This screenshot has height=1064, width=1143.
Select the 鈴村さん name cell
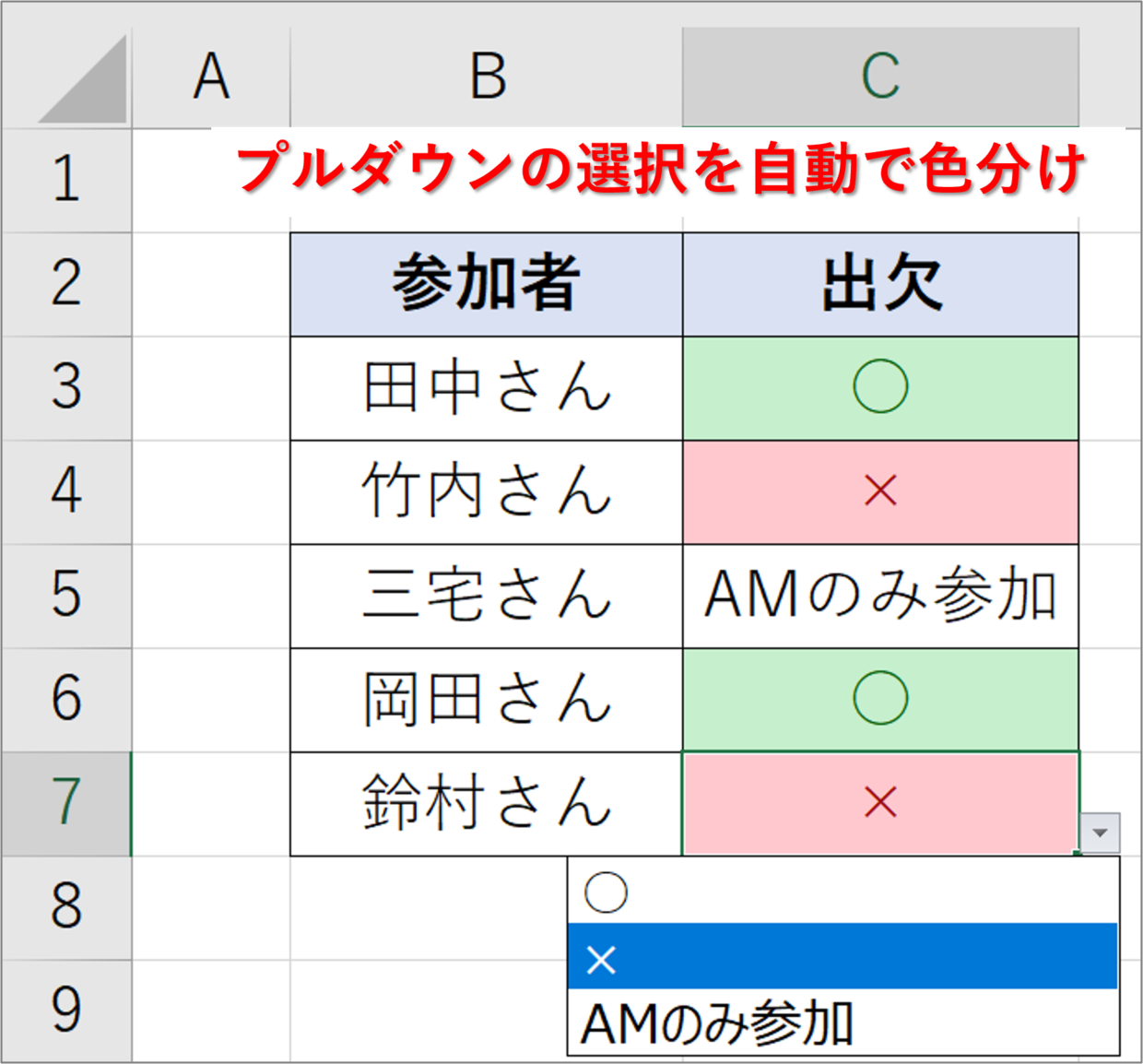[x=487, y=804]
